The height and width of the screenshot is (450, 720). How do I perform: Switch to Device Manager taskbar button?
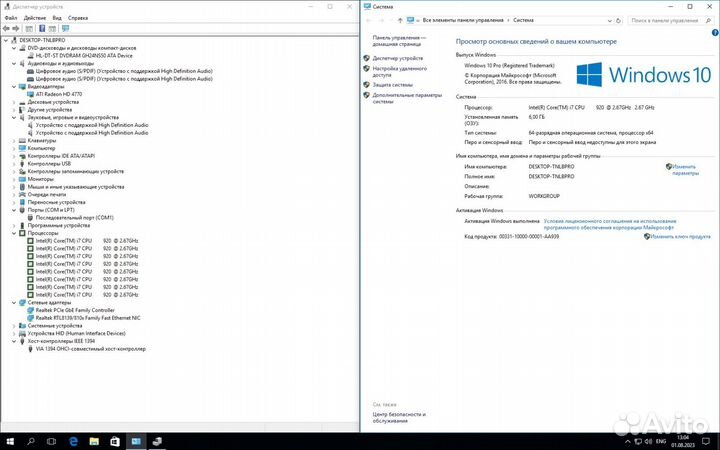click(x=157, y=442)
